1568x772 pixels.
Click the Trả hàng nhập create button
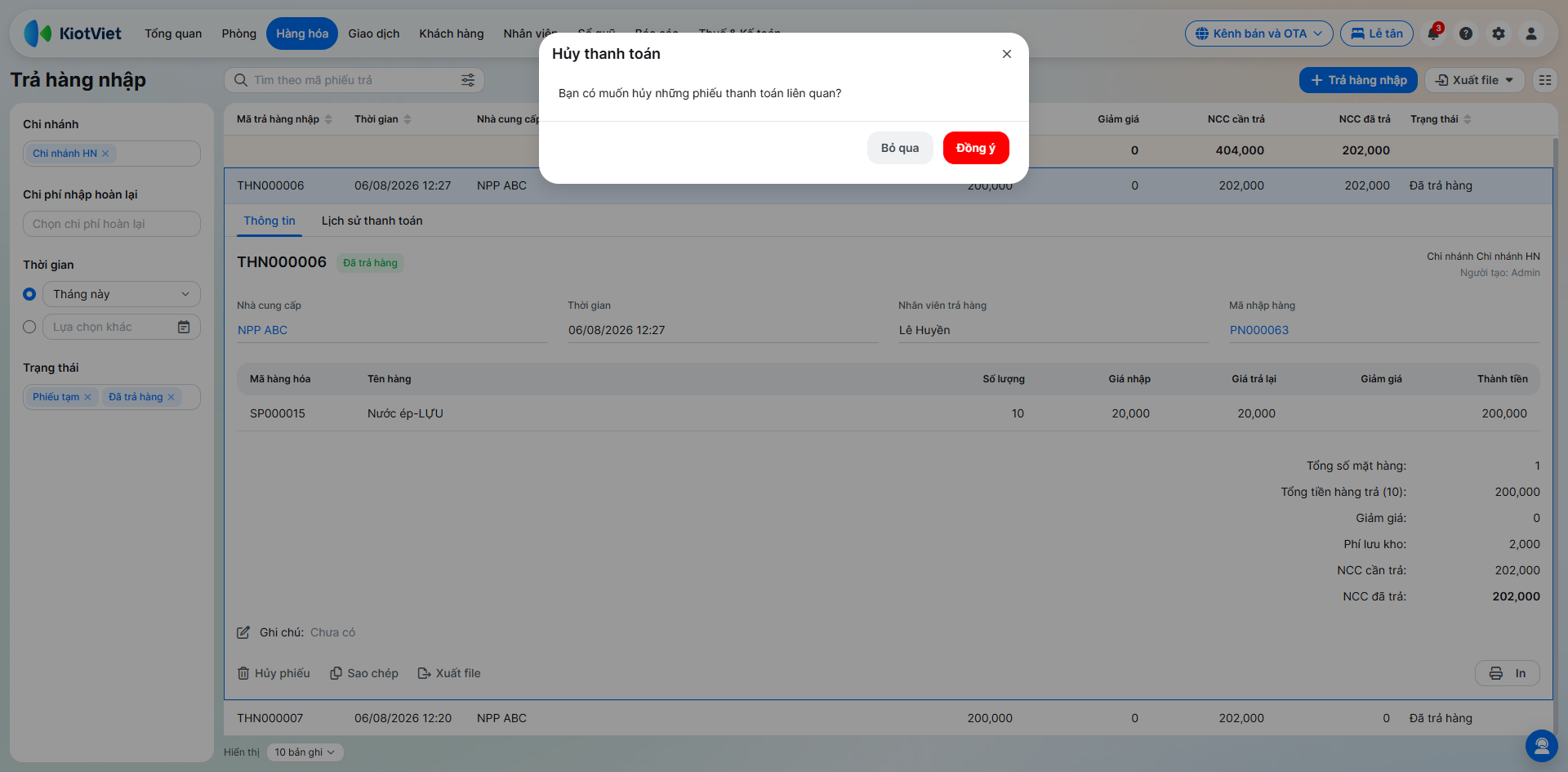(x=1358, y=80)
